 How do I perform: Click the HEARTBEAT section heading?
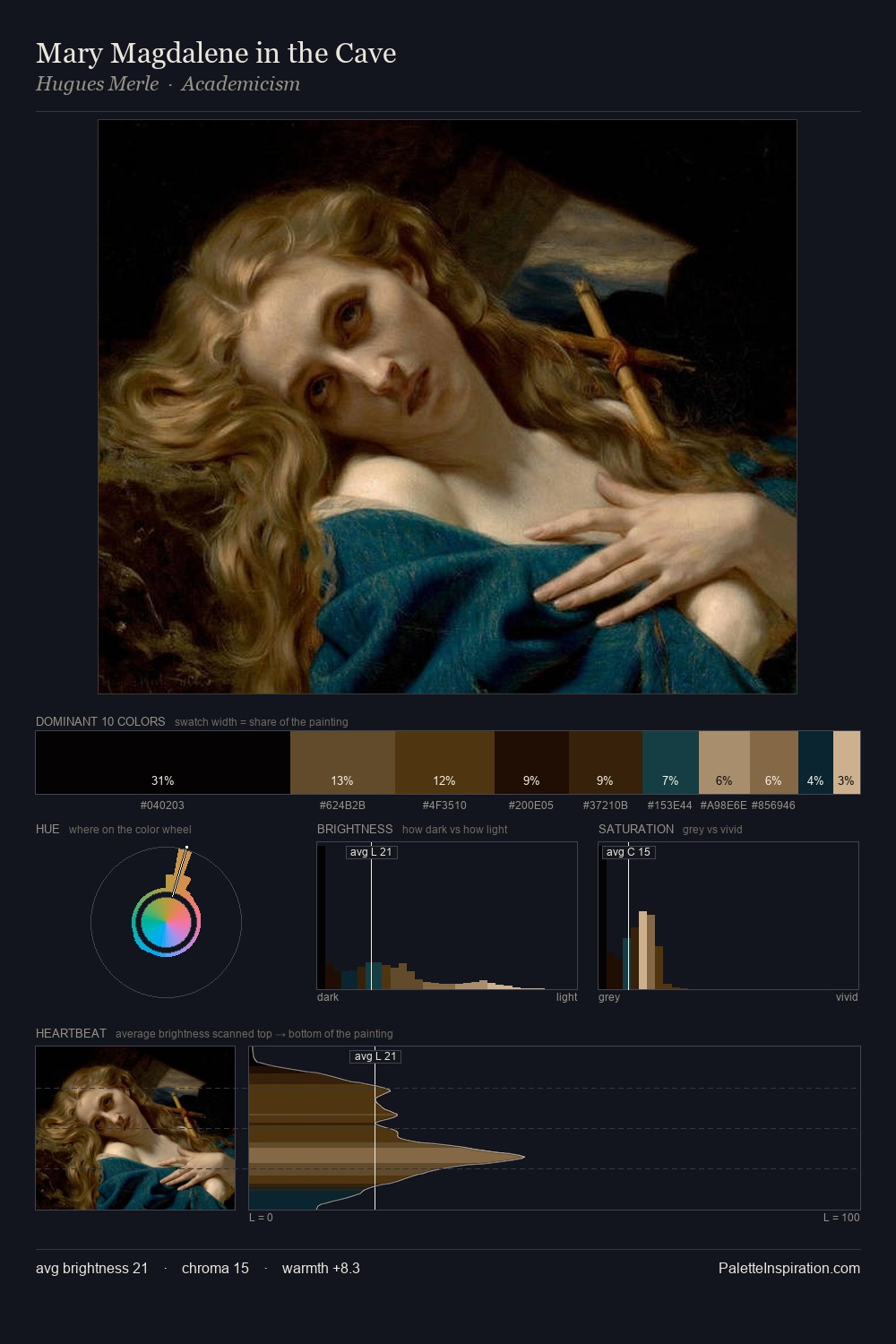tap(71, 1034)
